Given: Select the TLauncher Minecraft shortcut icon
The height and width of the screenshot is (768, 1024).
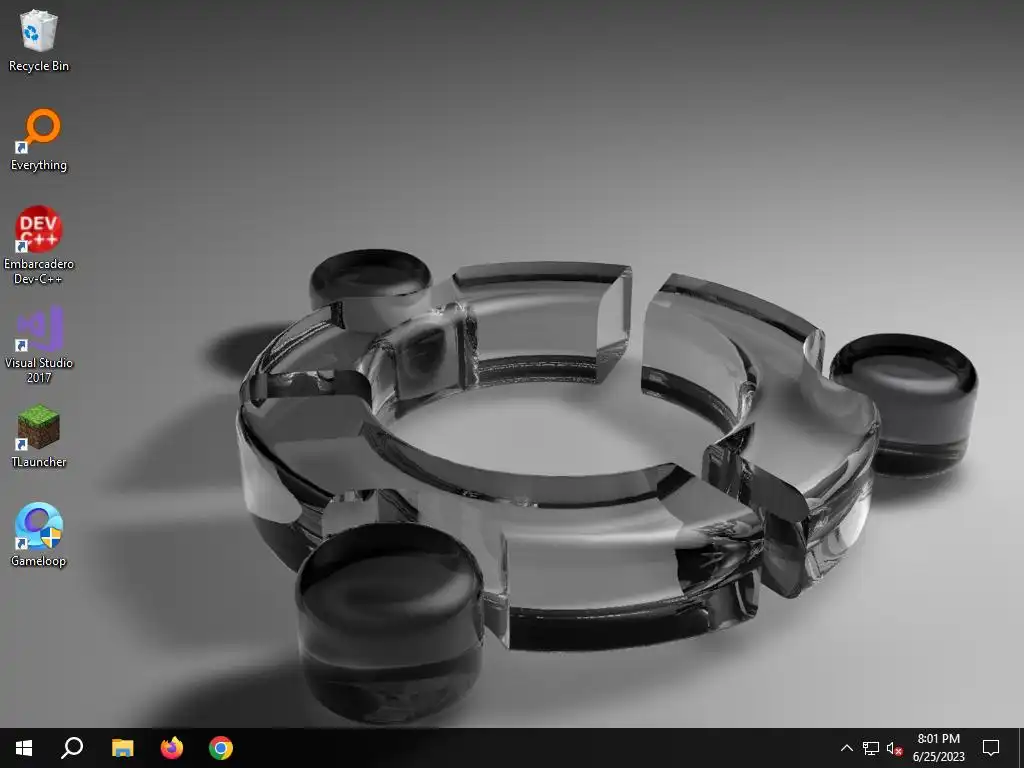Looking at the screenshot, I should point(39,428).
